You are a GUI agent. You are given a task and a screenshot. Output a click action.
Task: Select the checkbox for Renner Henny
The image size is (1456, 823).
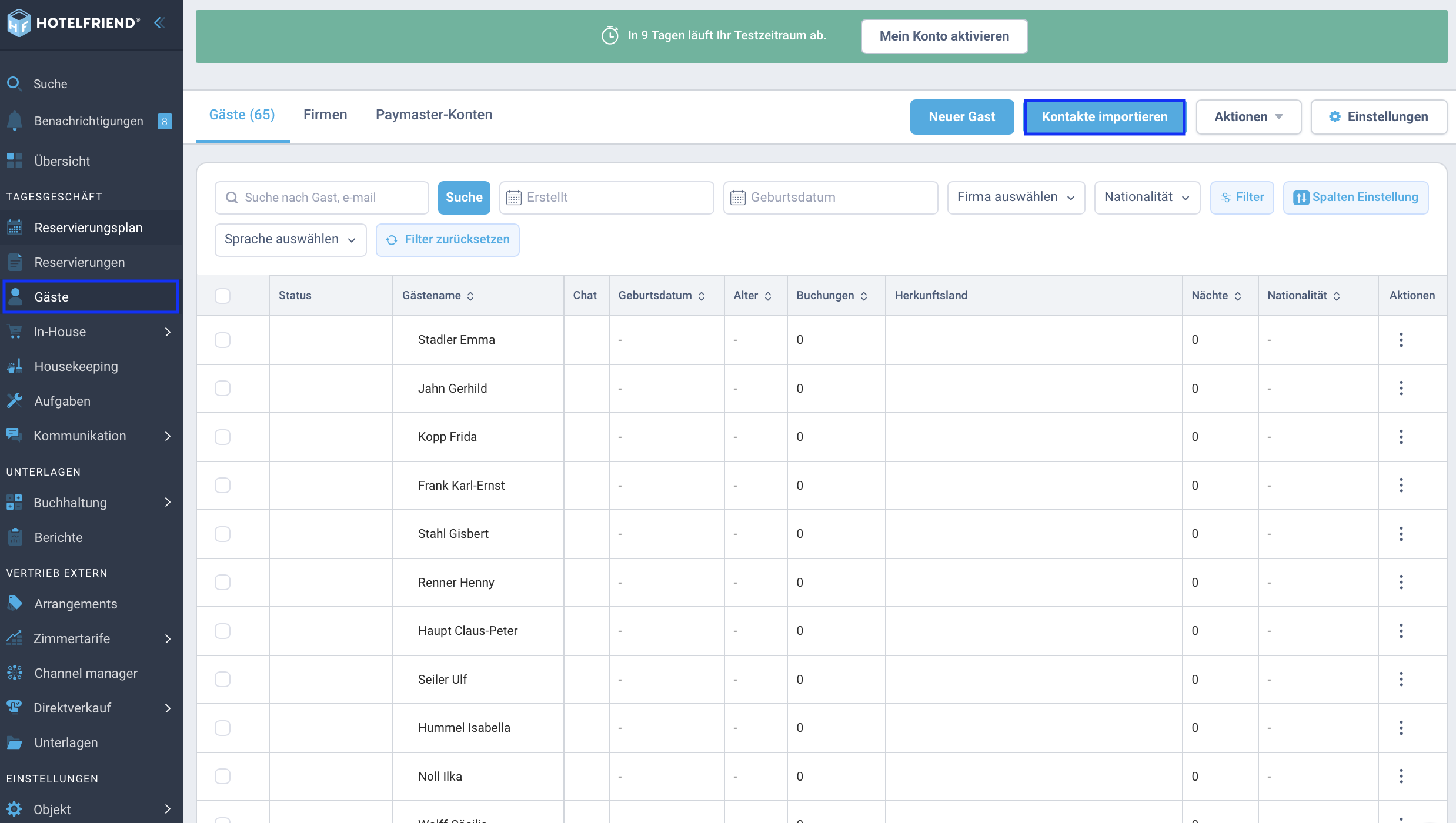pyautogui.click(x=222, y=582)
